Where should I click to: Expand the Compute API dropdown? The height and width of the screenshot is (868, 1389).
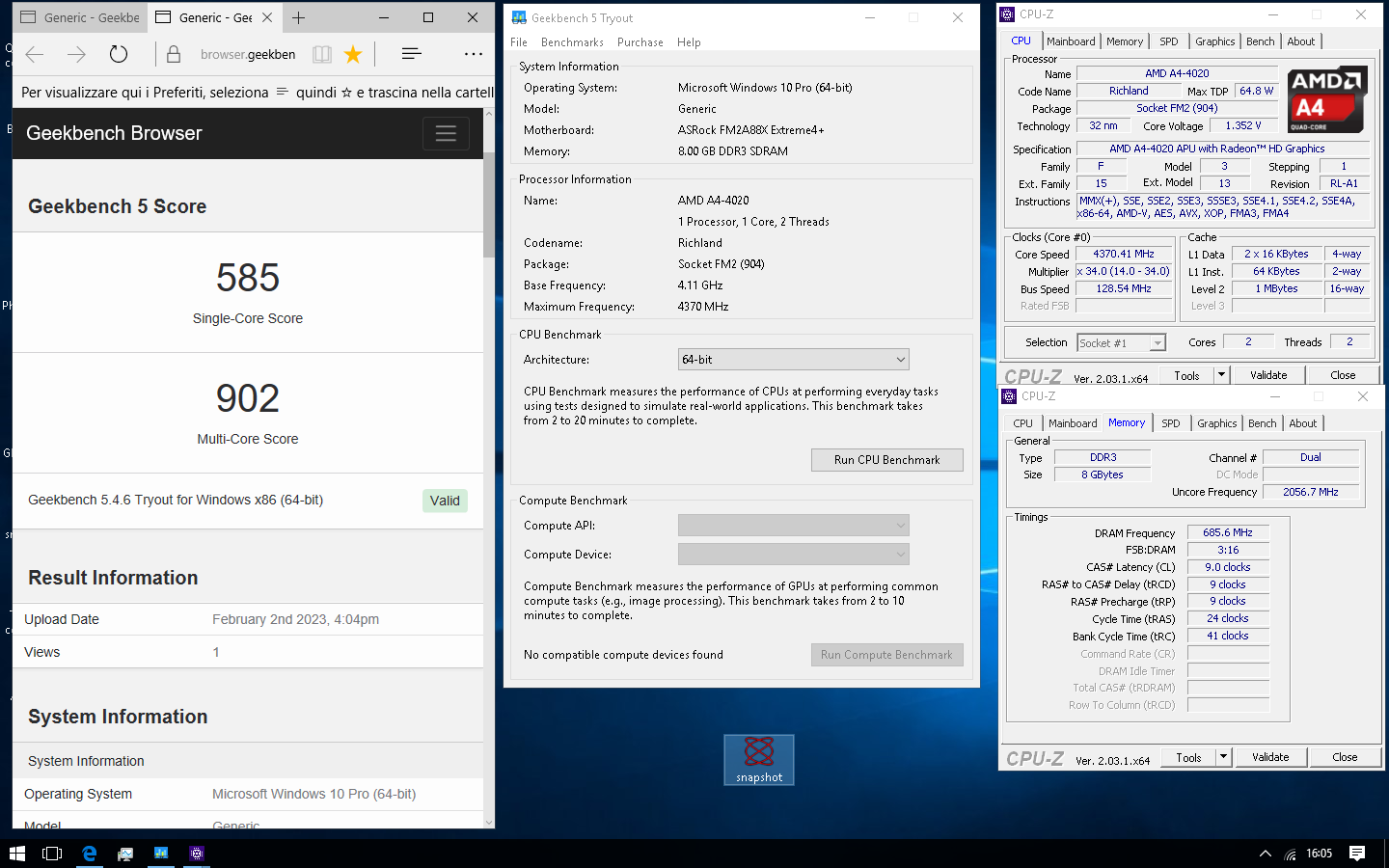point(794,526)
